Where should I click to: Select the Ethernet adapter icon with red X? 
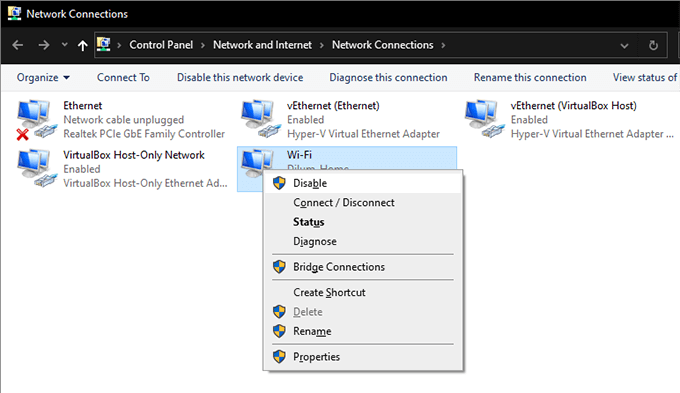[x=36, y=119]
